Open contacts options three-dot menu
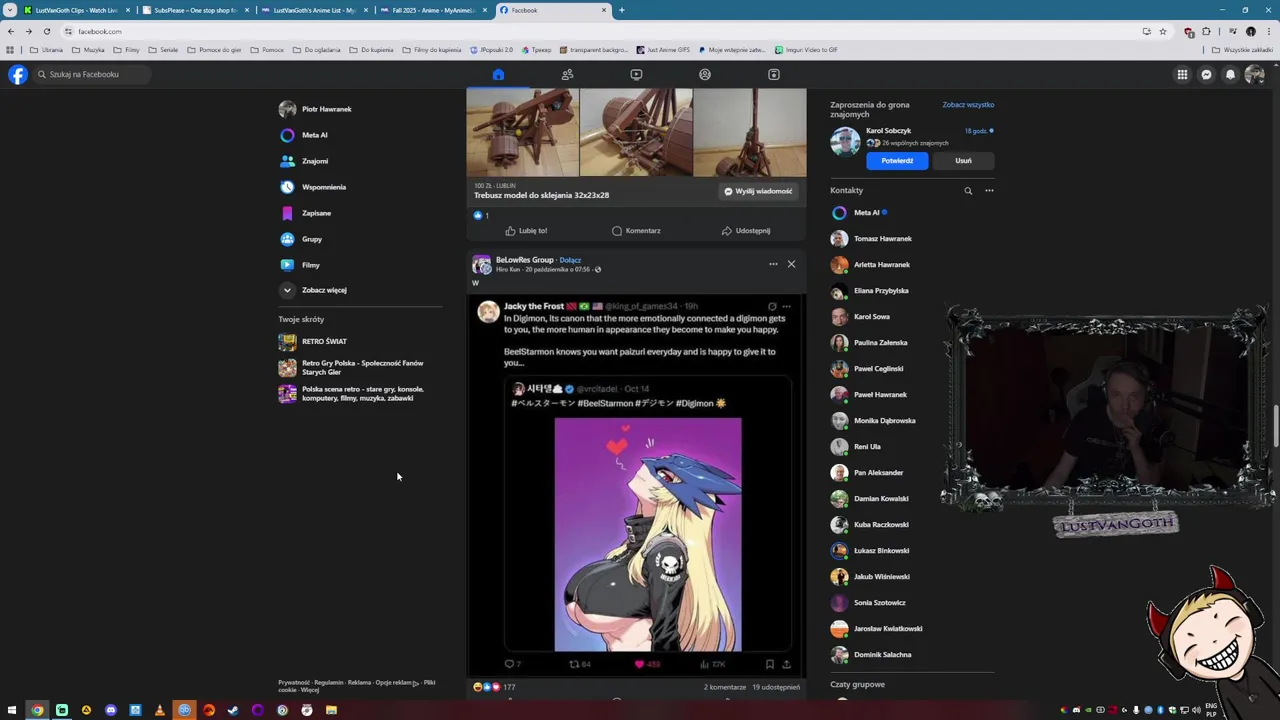The width and height of the screenshot is (1280, 720). pos(989,190)
